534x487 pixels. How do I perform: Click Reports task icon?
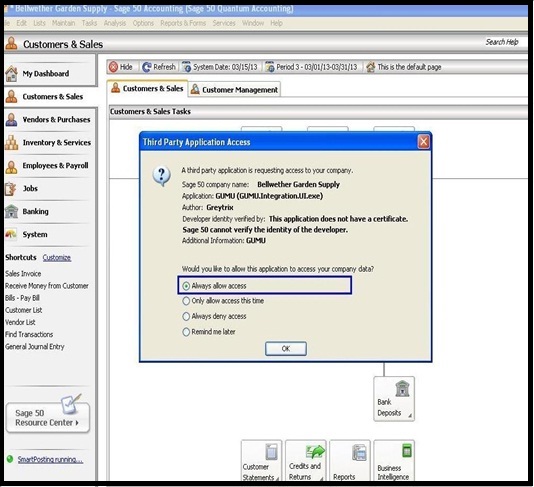tap(359, 452)
